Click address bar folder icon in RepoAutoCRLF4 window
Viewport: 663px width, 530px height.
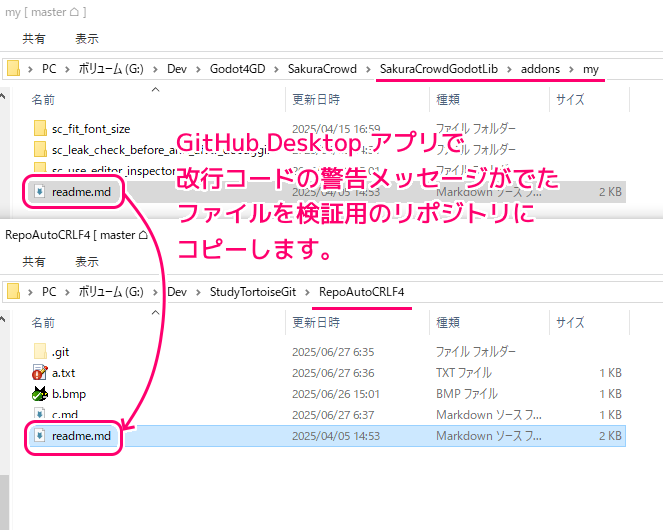14,291
